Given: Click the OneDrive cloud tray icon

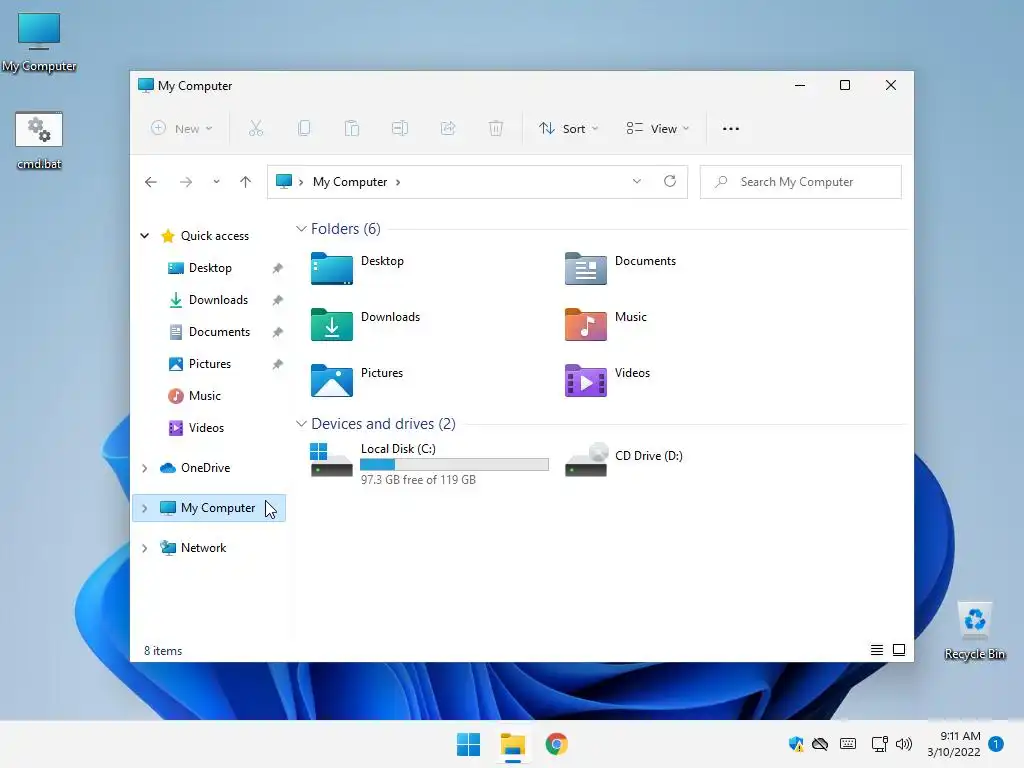Looking at the screenshot, I should pos(820,744).
